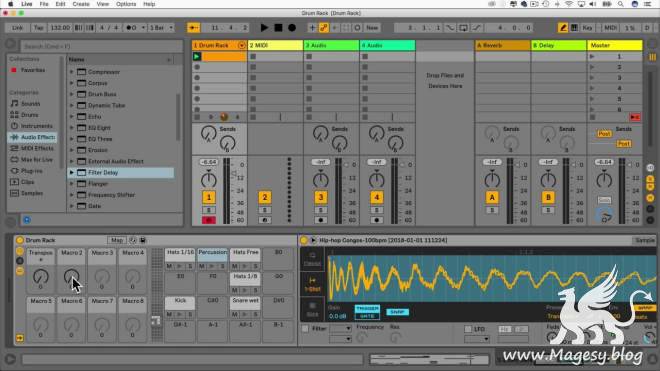
Task: Toggle track 2 activator button
Action: (265, 197)
